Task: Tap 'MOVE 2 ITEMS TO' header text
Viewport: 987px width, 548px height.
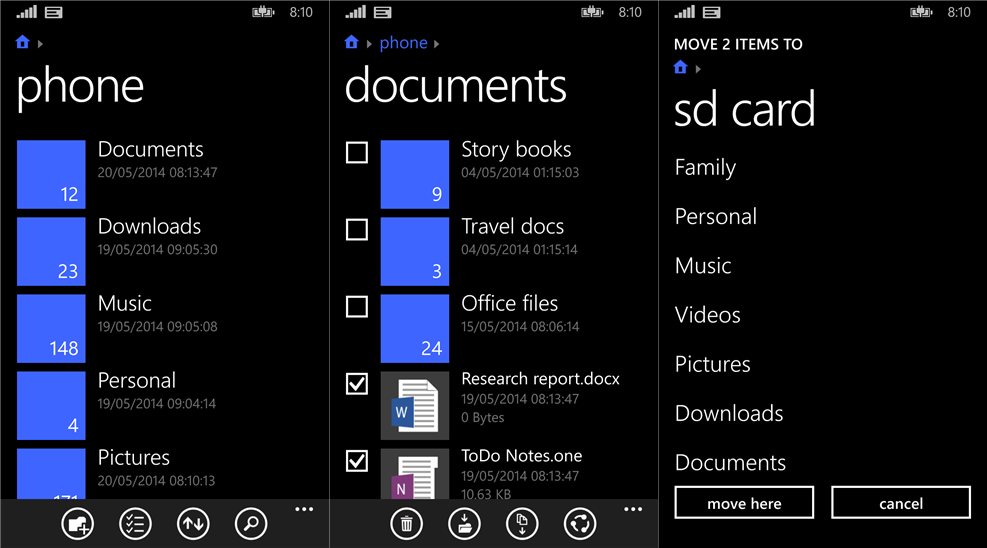Action: pyautogui.click(x=738, y=44)
